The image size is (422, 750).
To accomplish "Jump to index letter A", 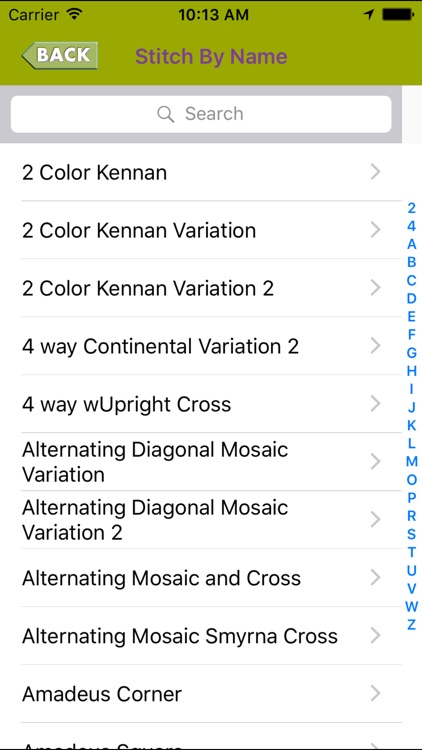I will pos(411,244).
